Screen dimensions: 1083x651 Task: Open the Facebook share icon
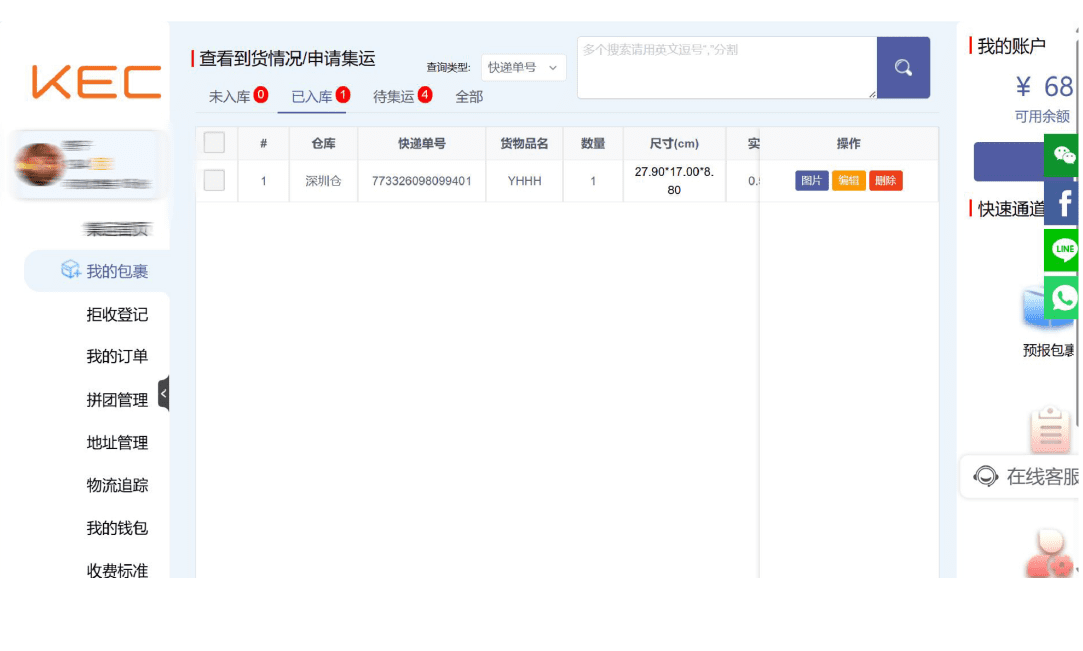coord(1062,203)
